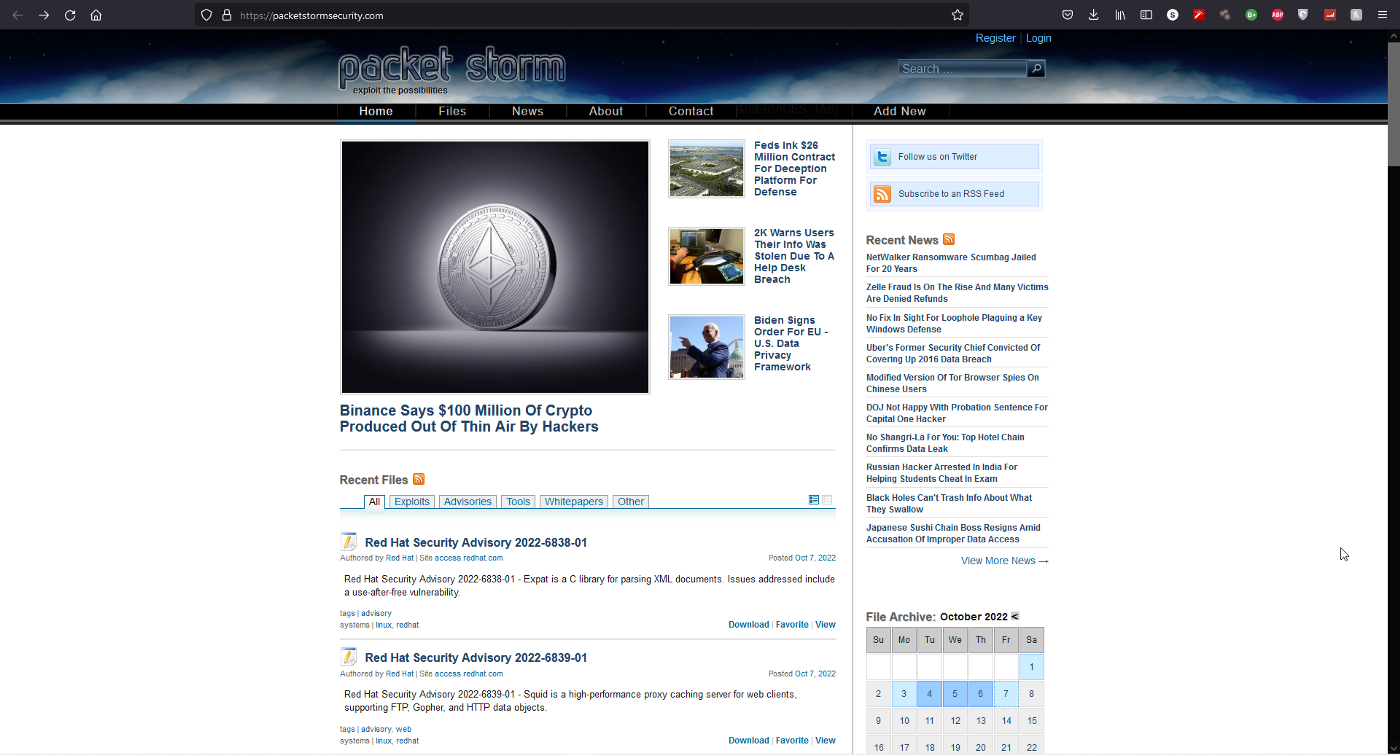Click the browser address bar URL
This screenshot has width=1400, height=755.
tap(311, 15)
